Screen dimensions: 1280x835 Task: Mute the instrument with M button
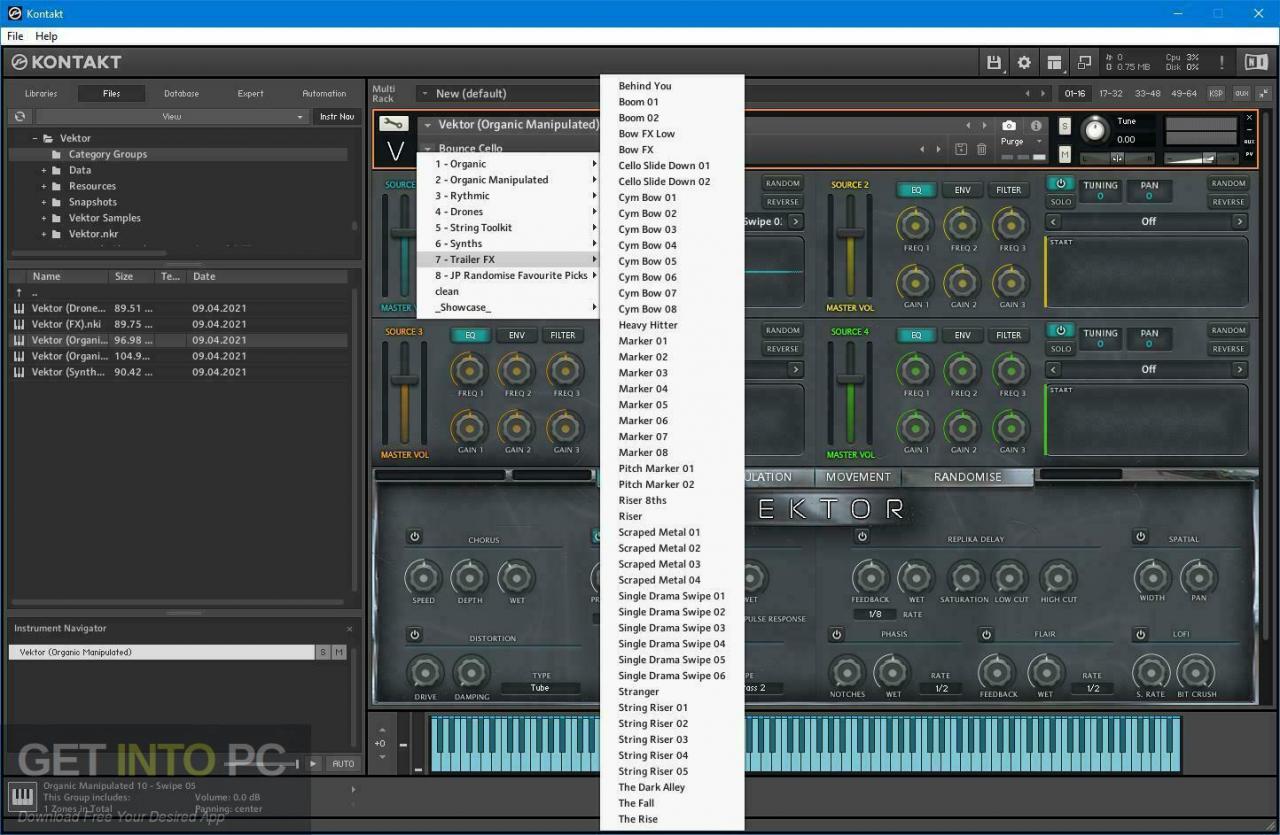(1065, 154)
